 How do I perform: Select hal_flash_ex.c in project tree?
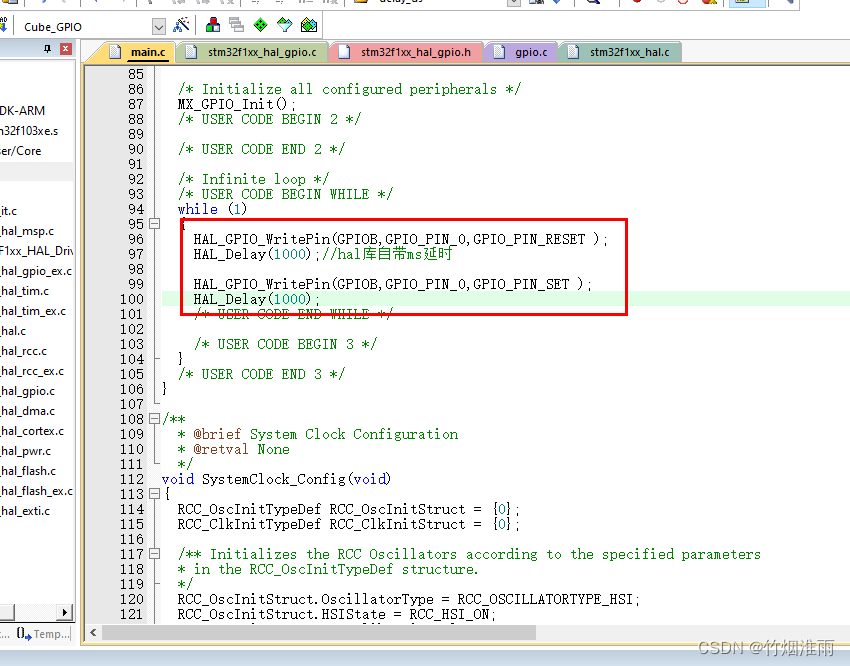coord(36,491)
